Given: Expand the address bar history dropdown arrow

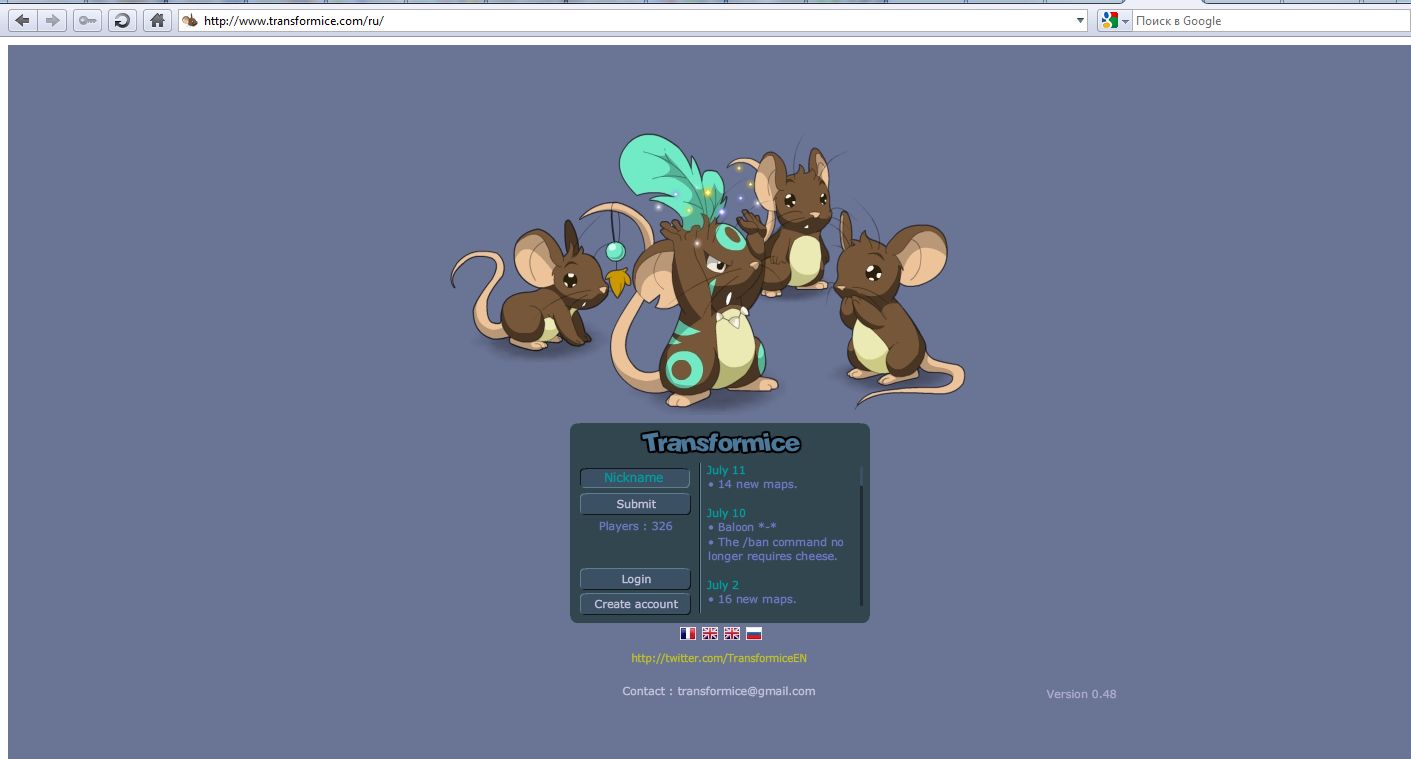Looking at the screenshot, I should [1080, 20].
